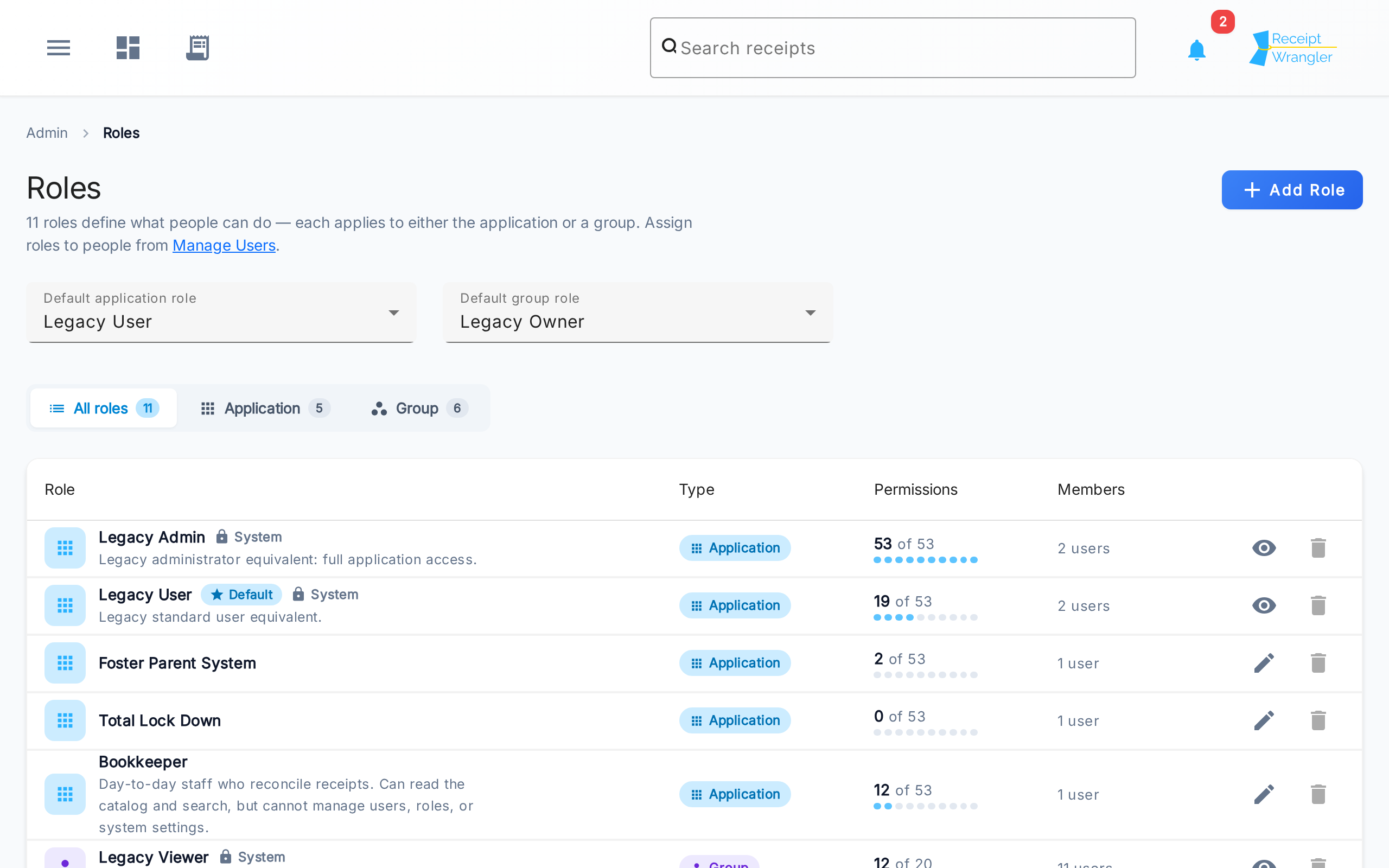Click the Application type chip for Legacy User
Viewport: 1389px width, 868px height.
click(735, 605)
